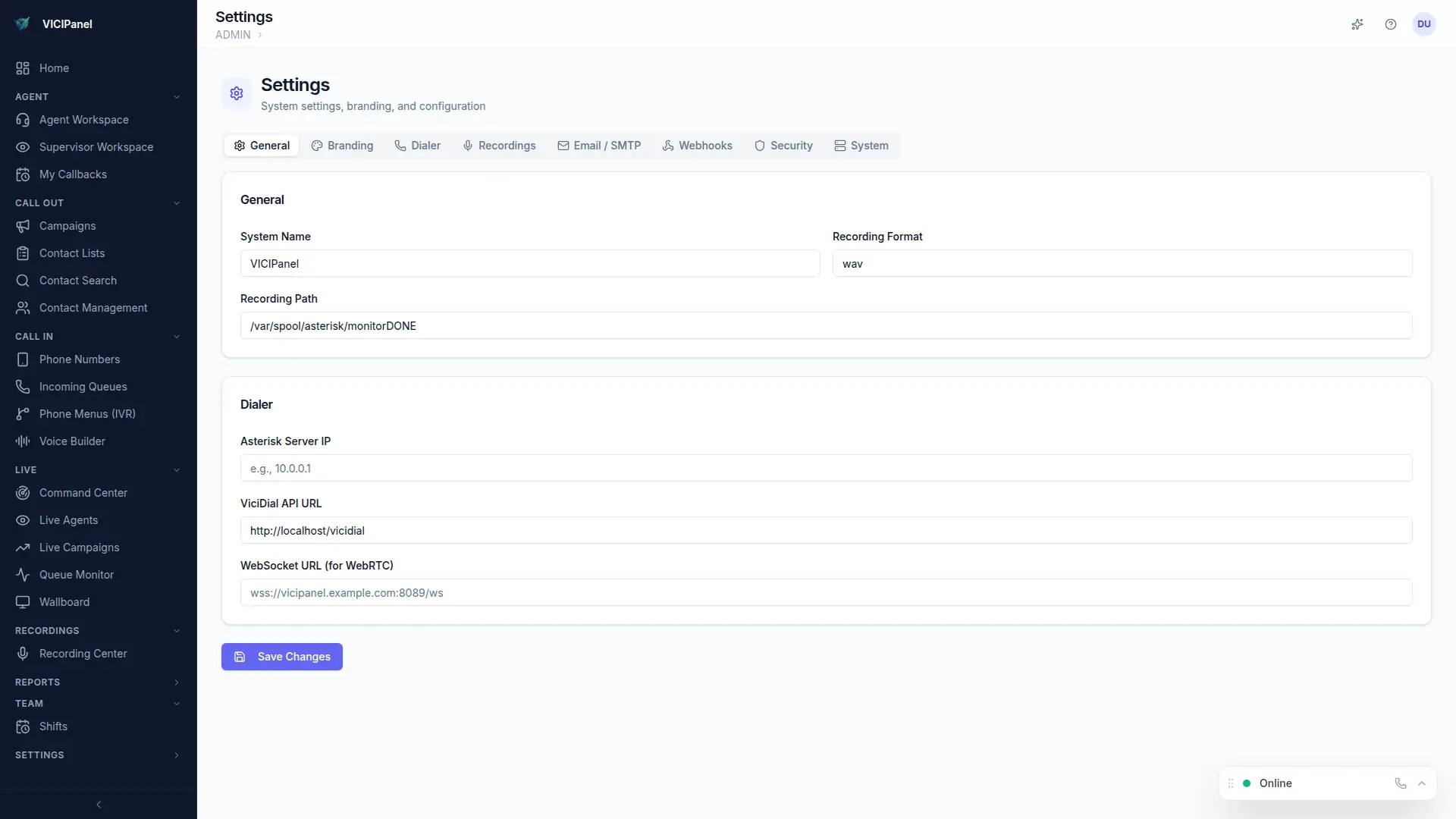Image resolution: width=1456 pixels, height=819 pixels.
Task: Click the DU user avatar
Action: pyautogui.click(x=1424, y=24)
